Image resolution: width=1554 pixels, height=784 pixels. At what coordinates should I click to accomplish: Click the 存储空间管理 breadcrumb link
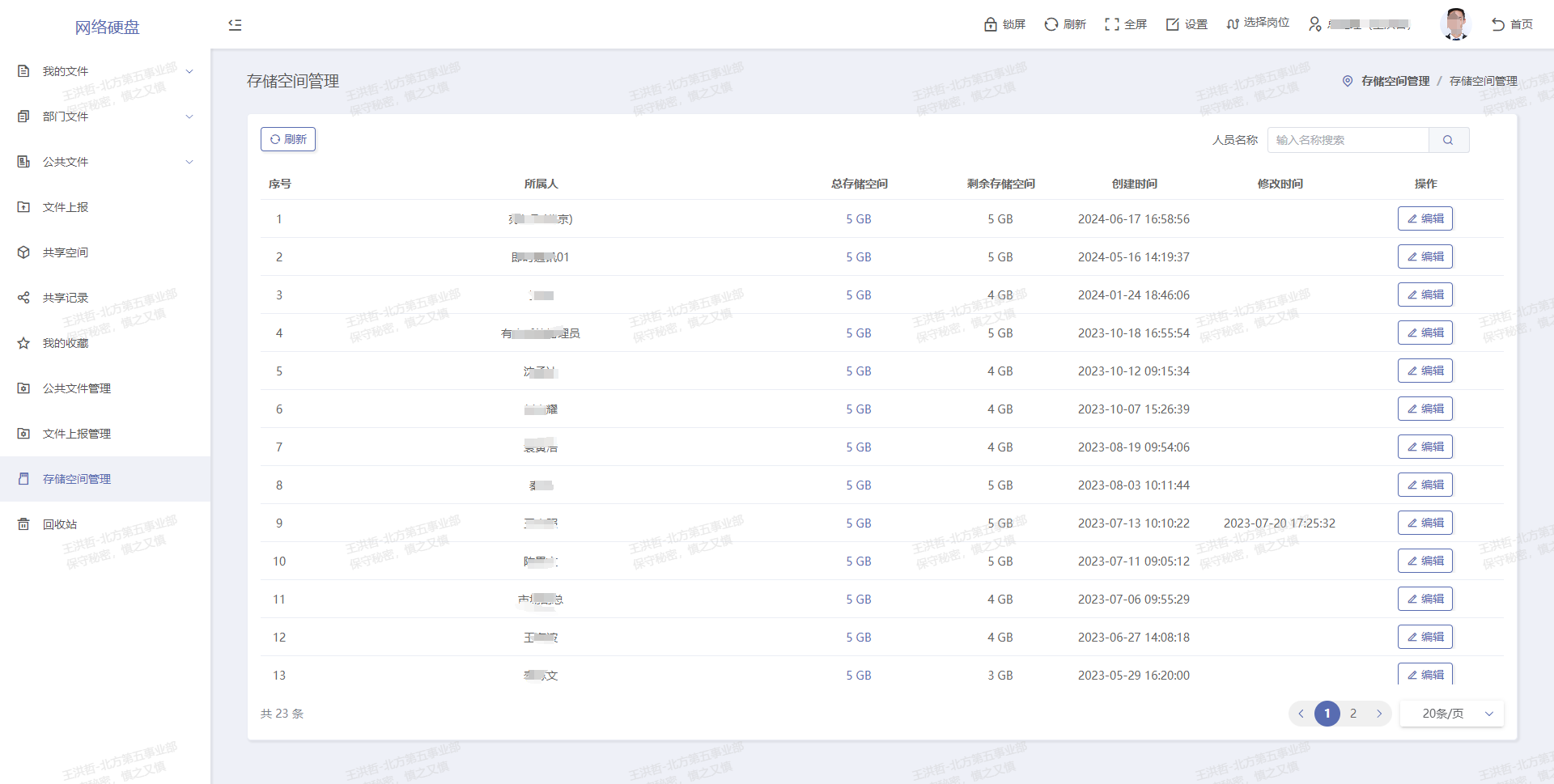(x=1395, y=81)
